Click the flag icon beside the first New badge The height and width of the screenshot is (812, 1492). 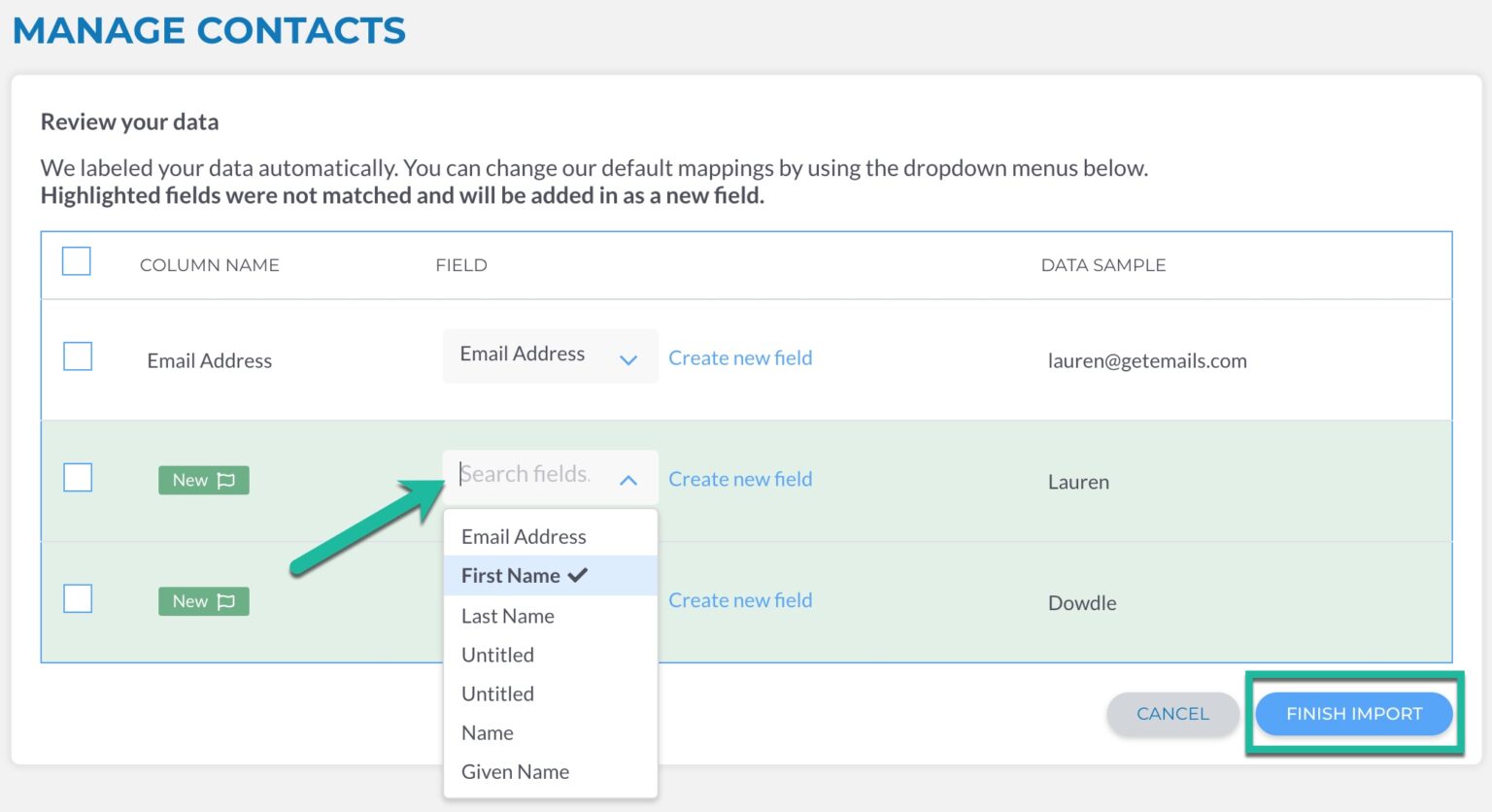pos(226,480)
